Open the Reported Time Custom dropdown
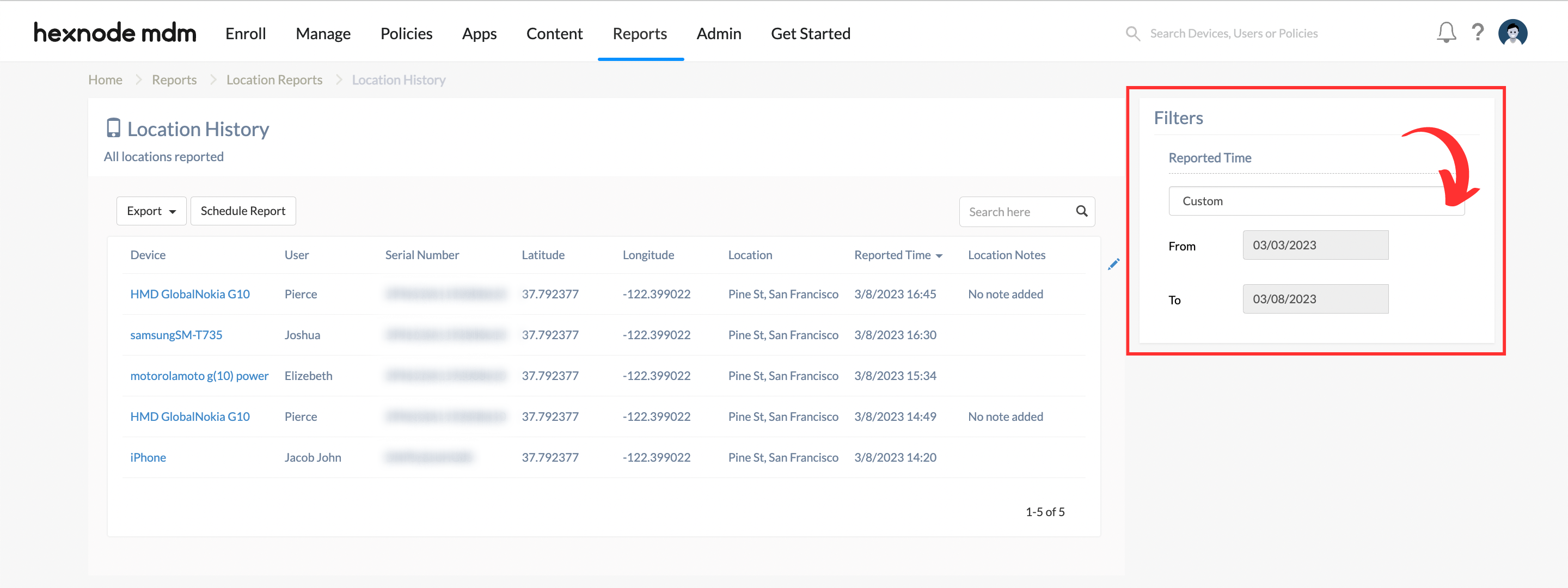The image size is (1568, 588). point(1316,201)
